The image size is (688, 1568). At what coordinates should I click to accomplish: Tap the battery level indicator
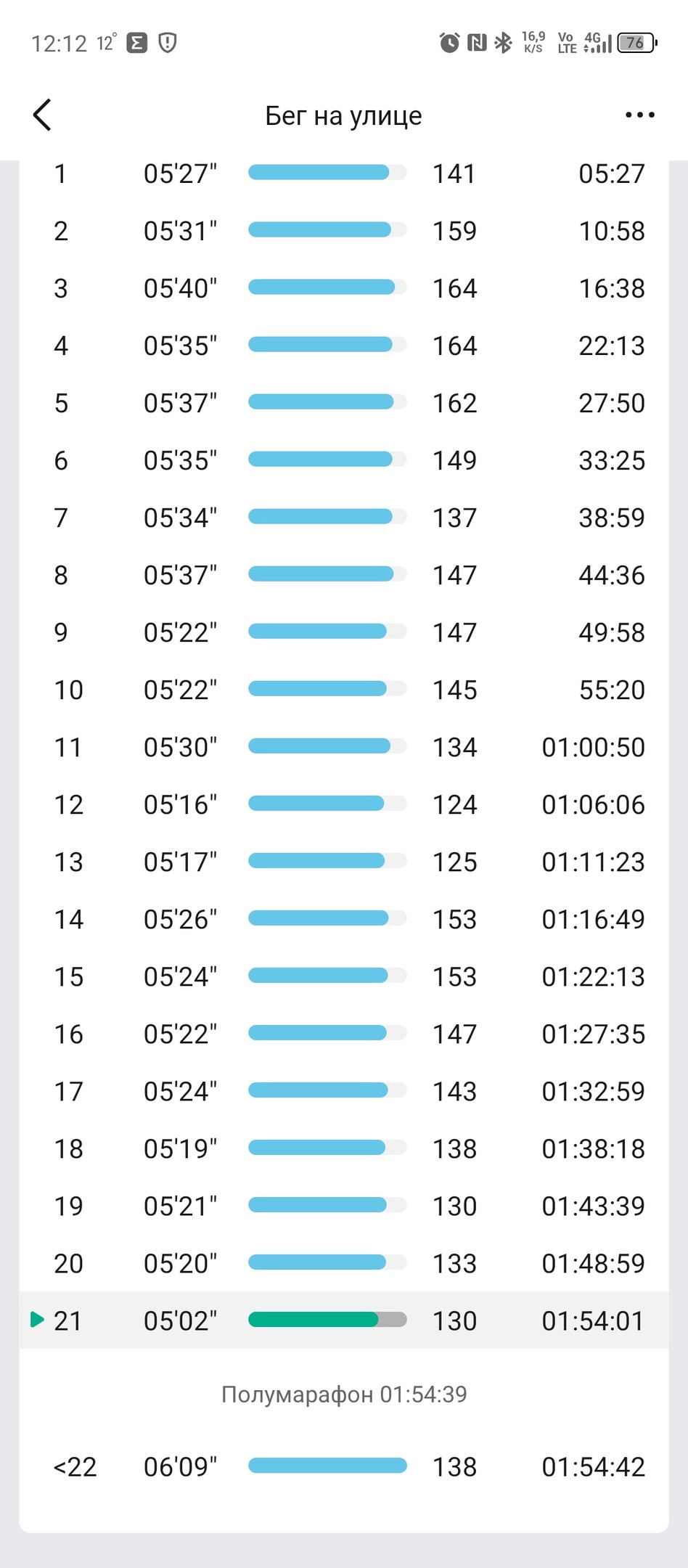[x=636, y=43]
